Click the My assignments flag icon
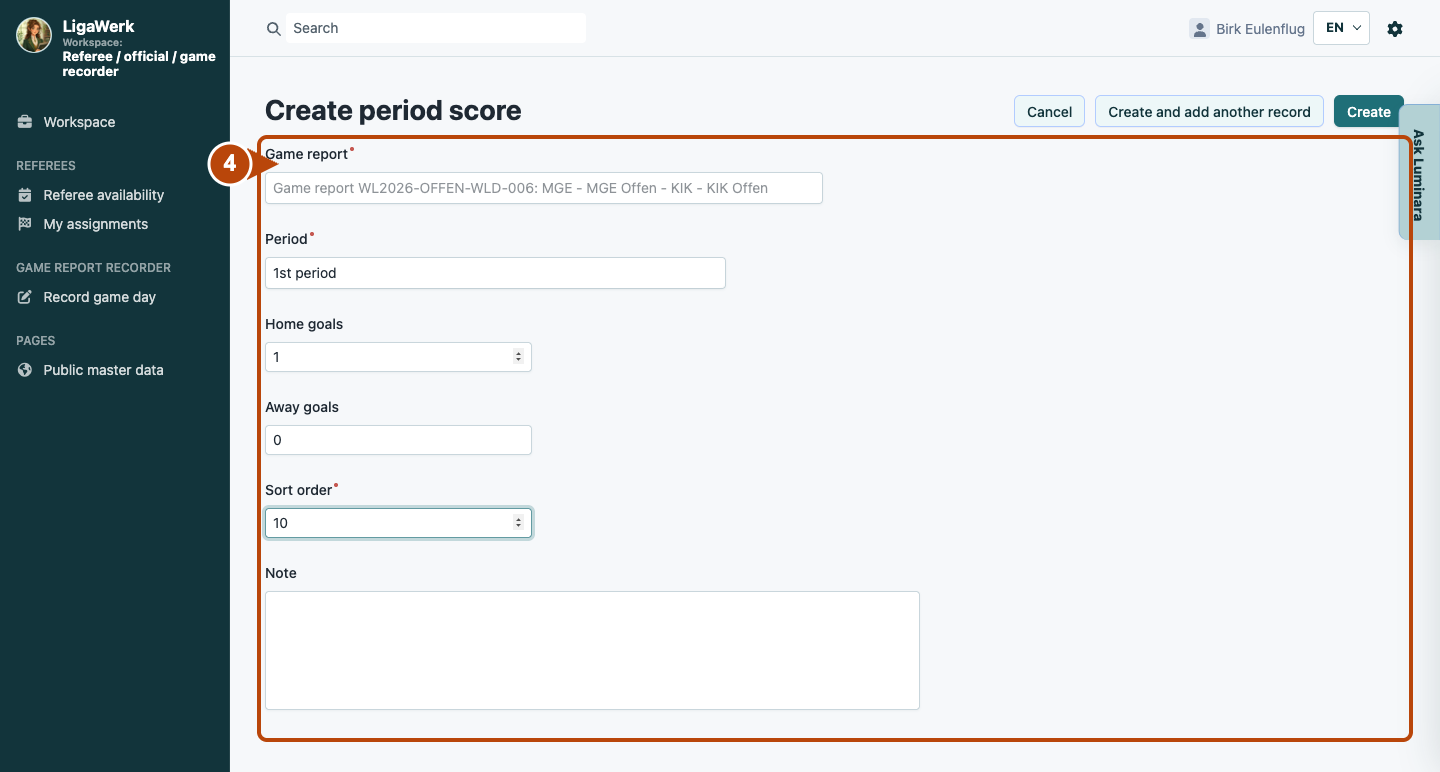Screen dimensions: 1440x772 [25, 224]
